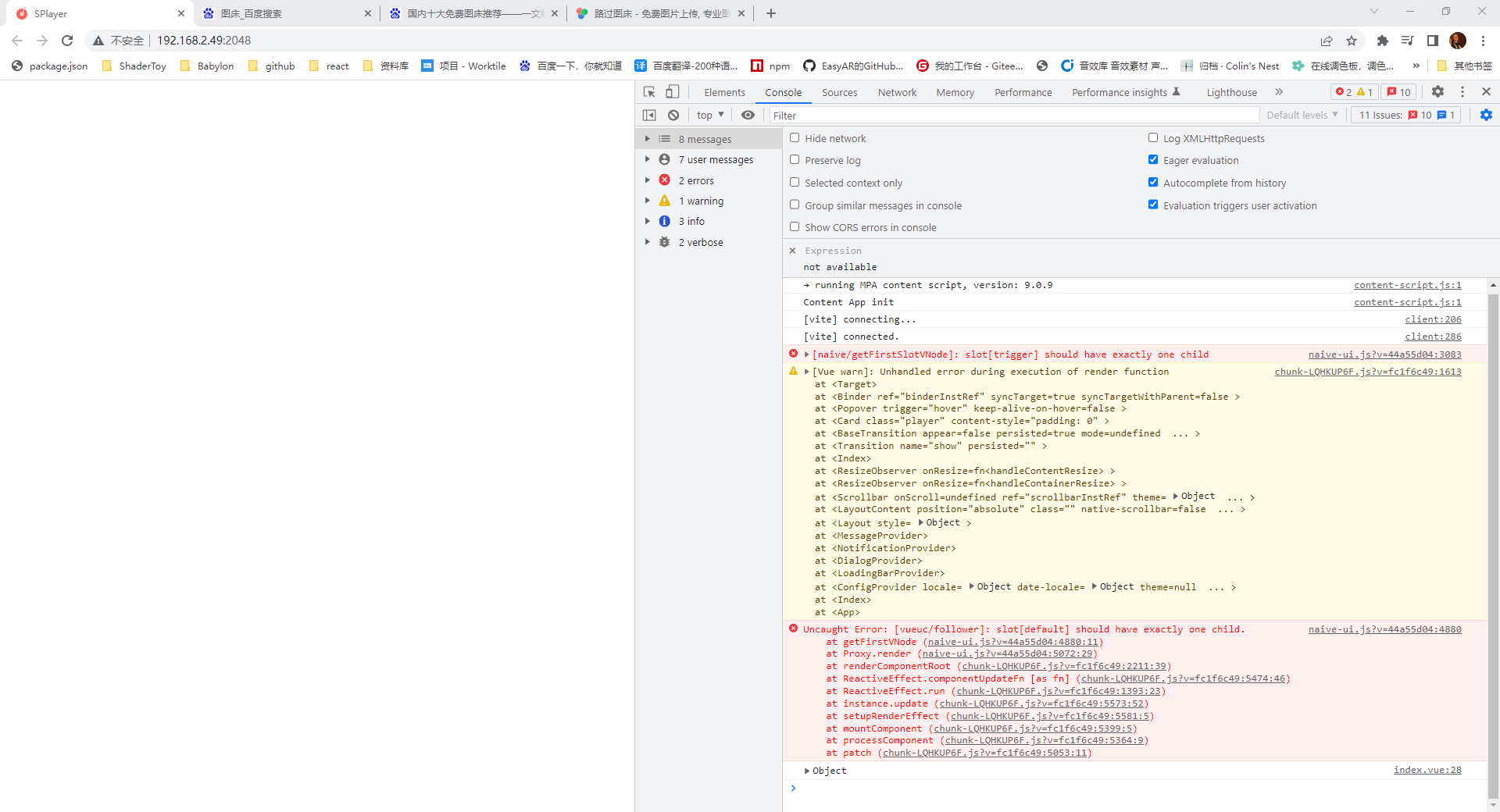The width and height of the screenshot is (1500, 812).
Task: Click the live expression eye icon
Action: 748,116
